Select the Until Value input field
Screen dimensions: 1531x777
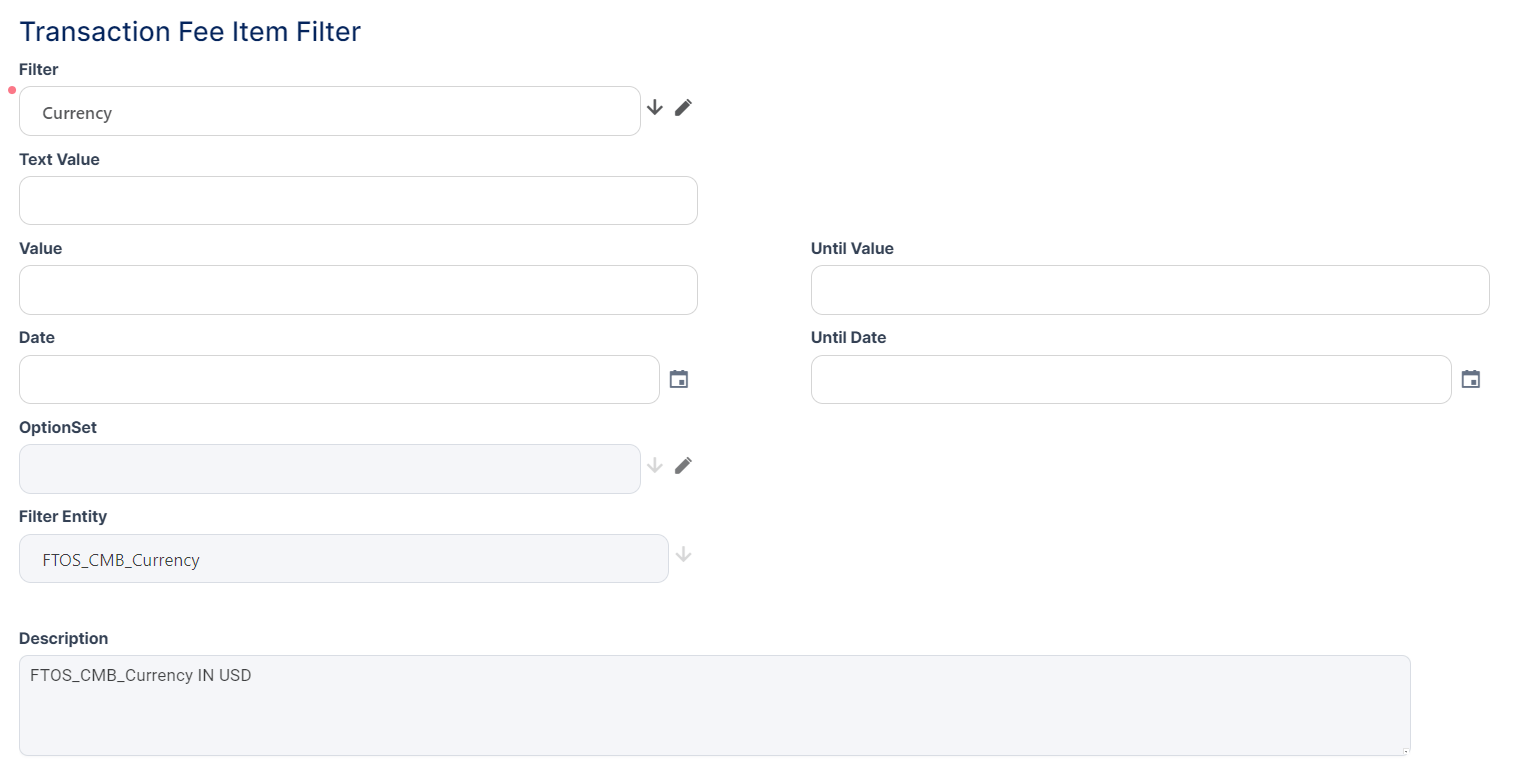(x=1150, y=290)
